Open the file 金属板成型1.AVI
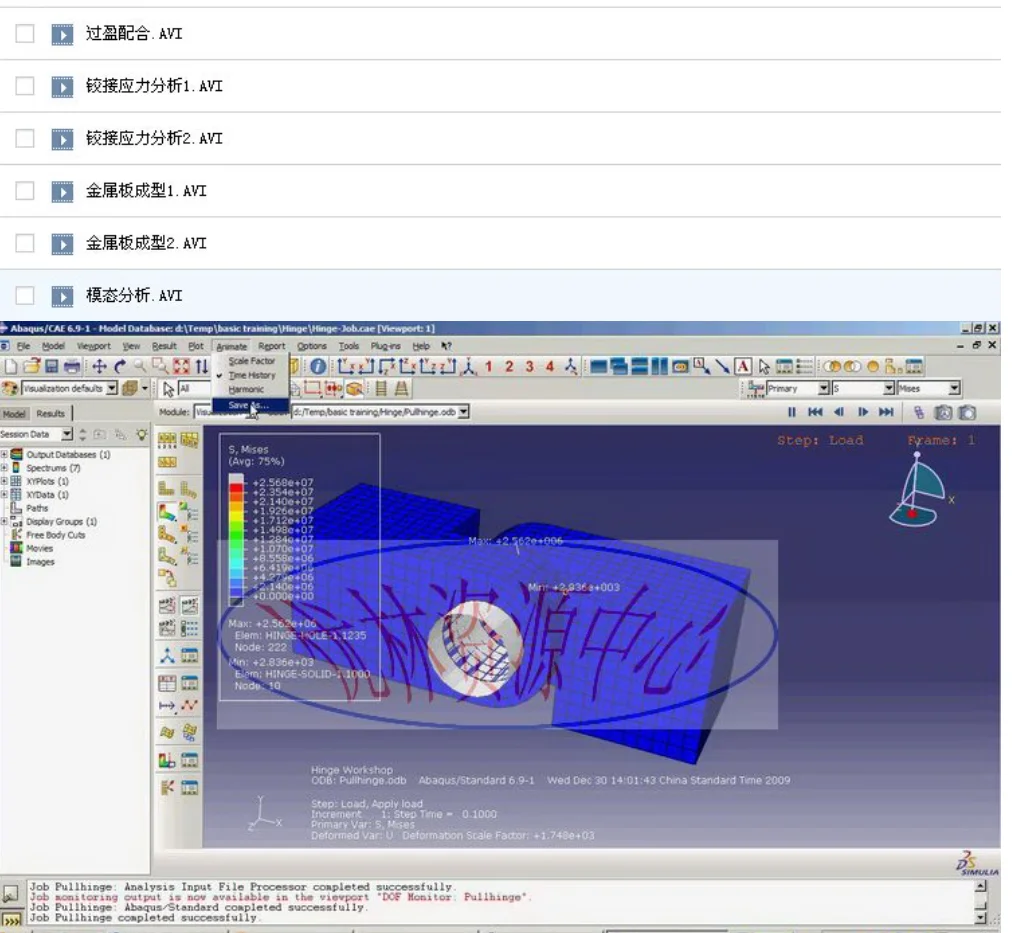The image size is (1012, 933). (147, 191)
